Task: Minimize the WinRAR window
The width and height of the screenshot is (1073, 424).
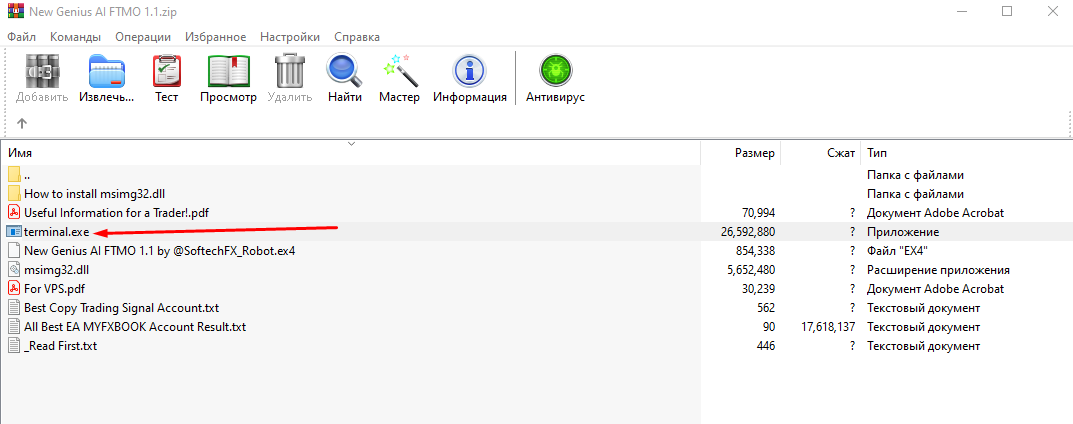Action: (961, 11)
